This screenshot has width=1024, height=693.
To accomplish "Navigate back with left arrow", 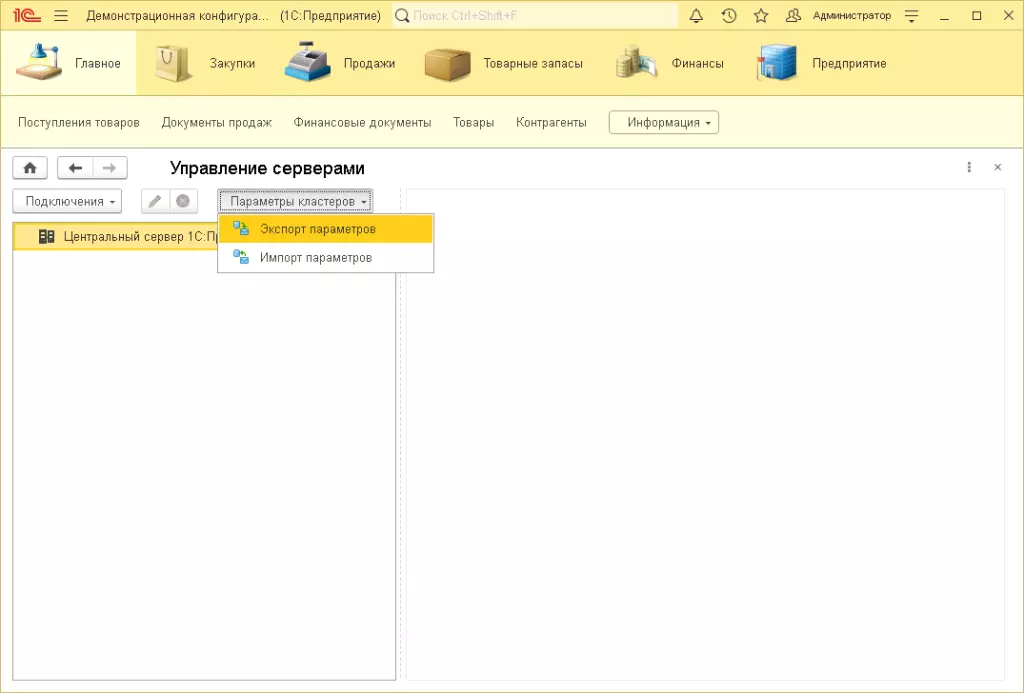I will [x=75, y=168].
